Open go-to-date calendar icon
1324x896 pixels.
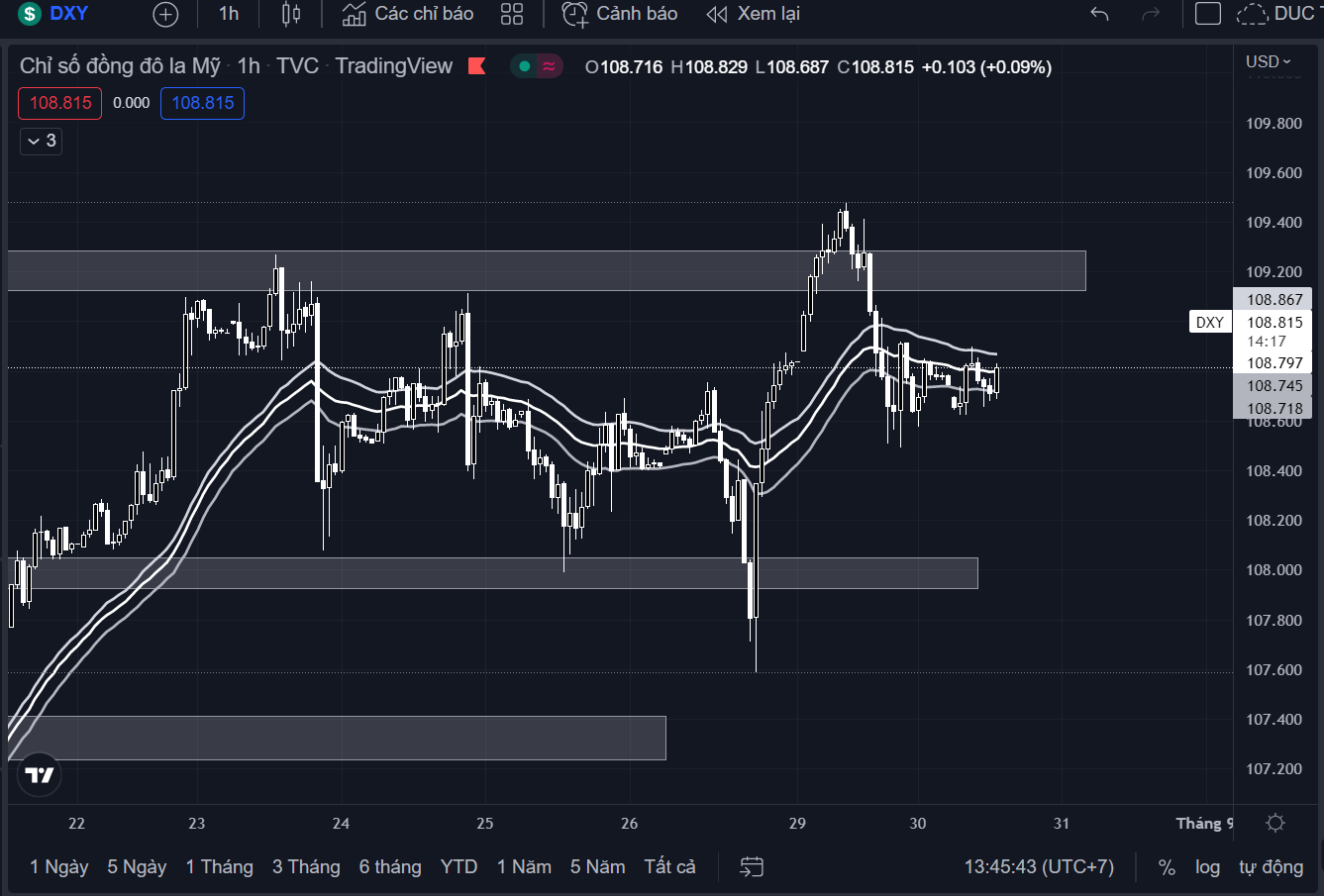coord(752,867)
